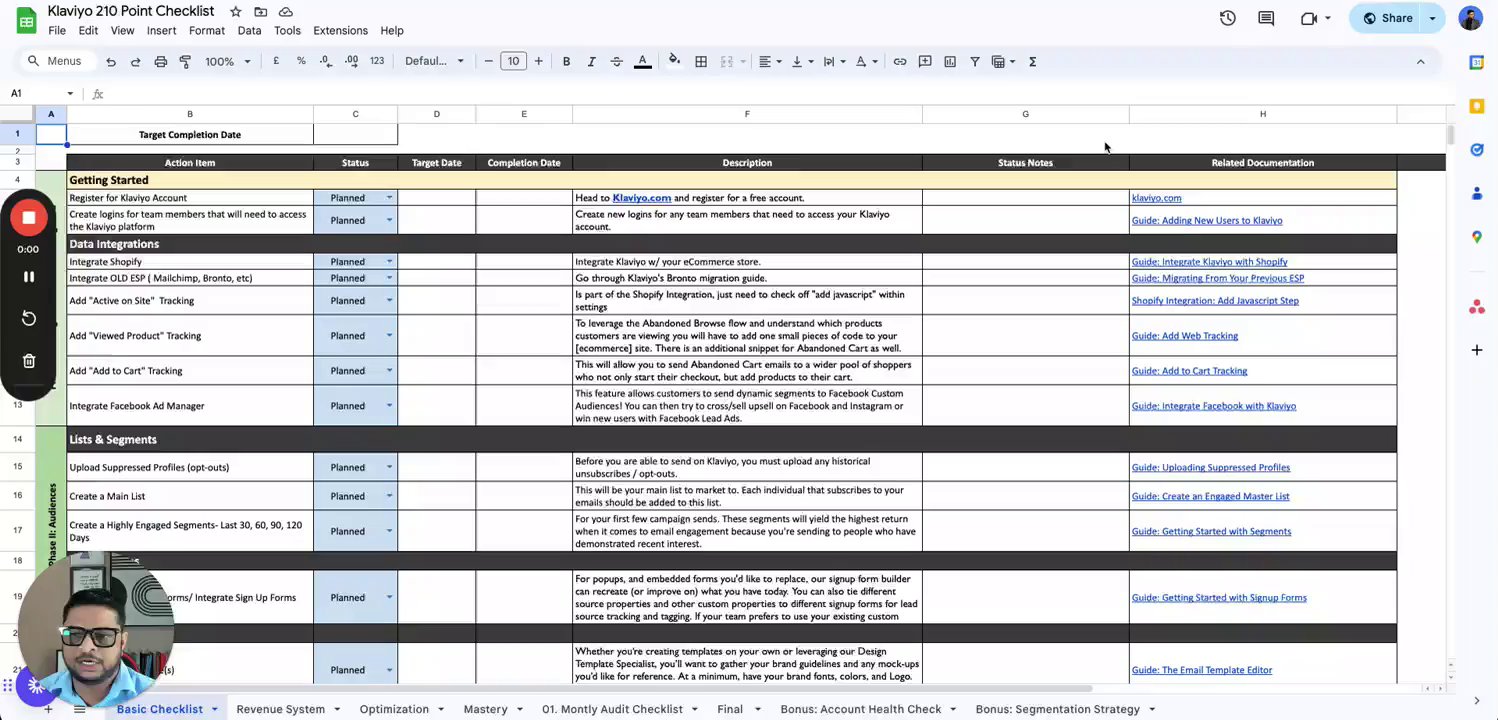Click the font size input field

(513, 61)
